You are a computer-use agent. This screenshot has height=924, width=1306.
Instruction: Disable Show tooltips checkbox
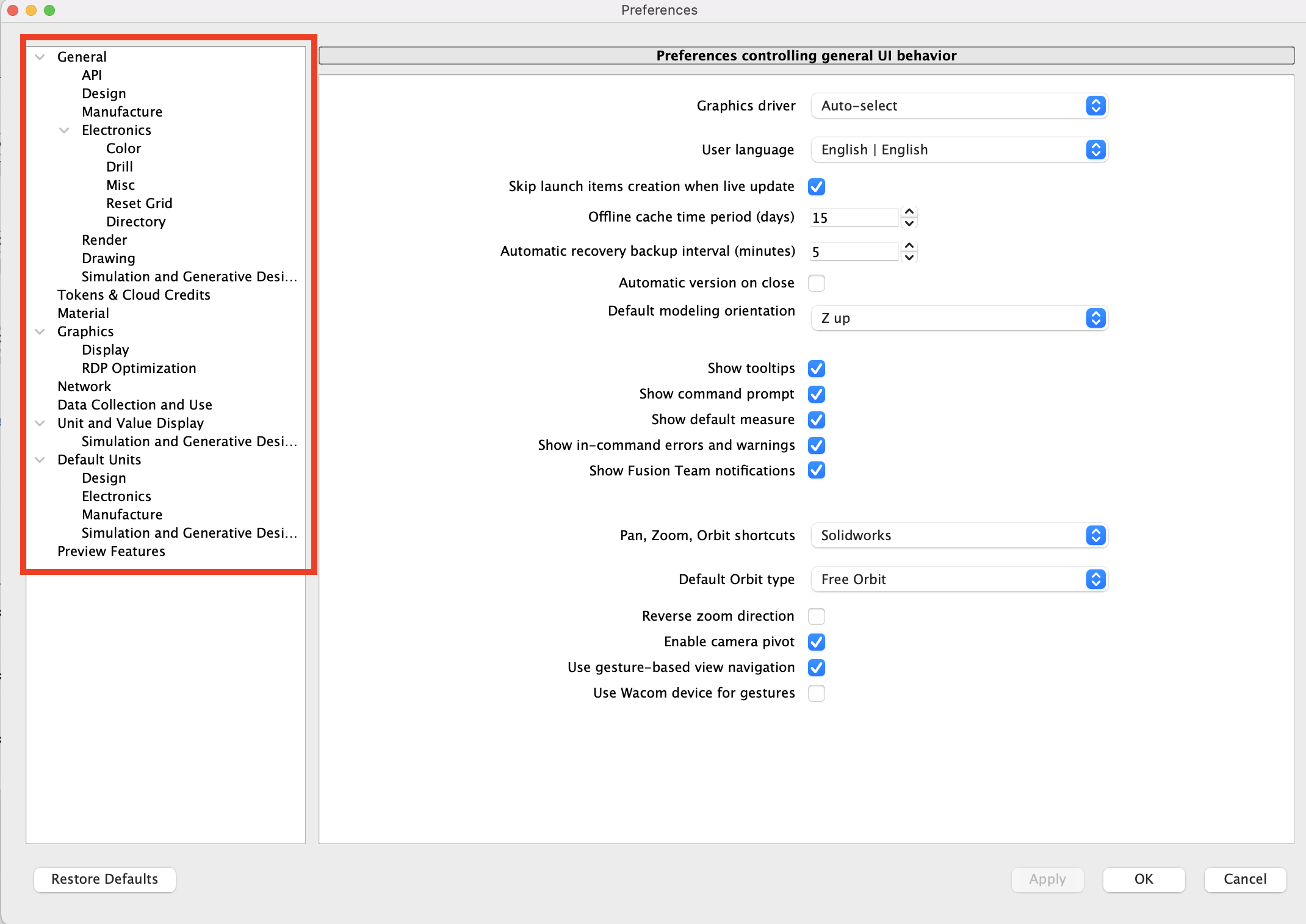(816, 369)
